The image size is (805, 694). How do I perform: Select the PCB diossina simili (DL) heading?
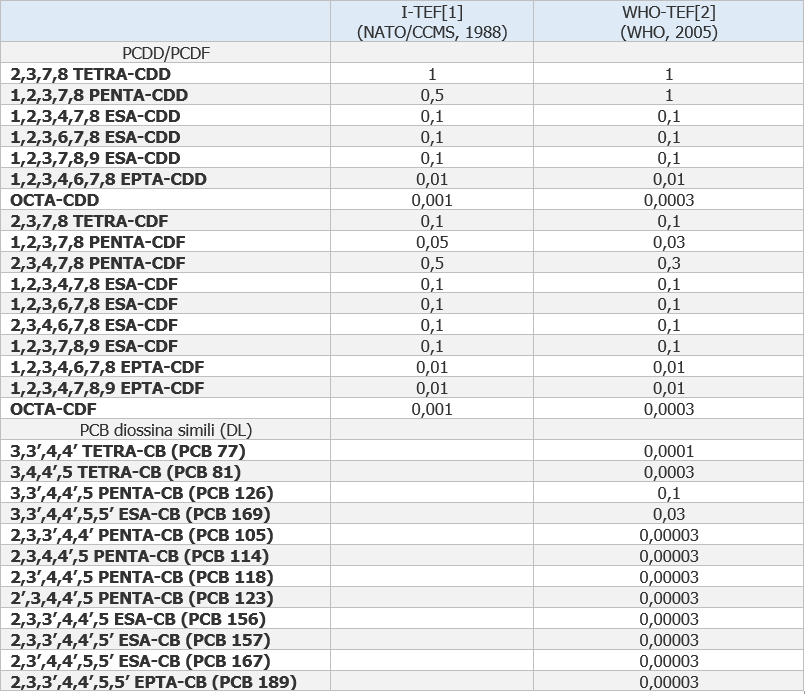[x=165, y=430]
